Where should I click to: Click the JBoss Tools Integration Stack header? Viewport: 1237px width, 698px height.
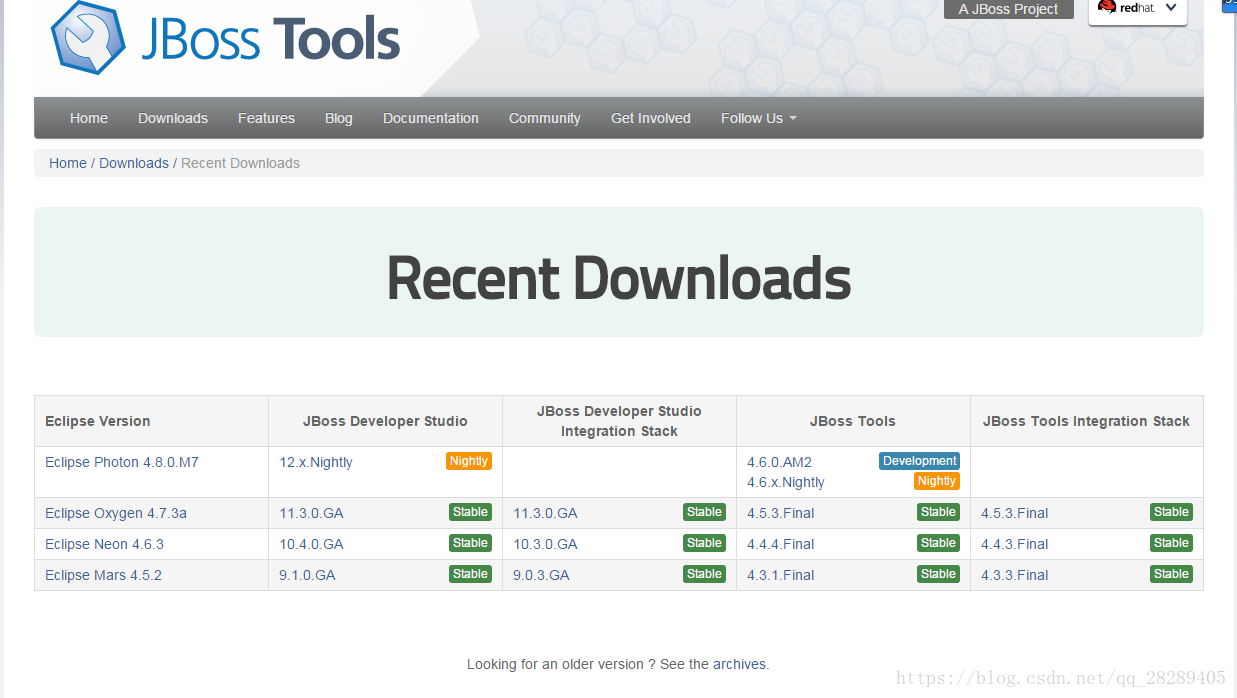click(x=1086, y=421)
